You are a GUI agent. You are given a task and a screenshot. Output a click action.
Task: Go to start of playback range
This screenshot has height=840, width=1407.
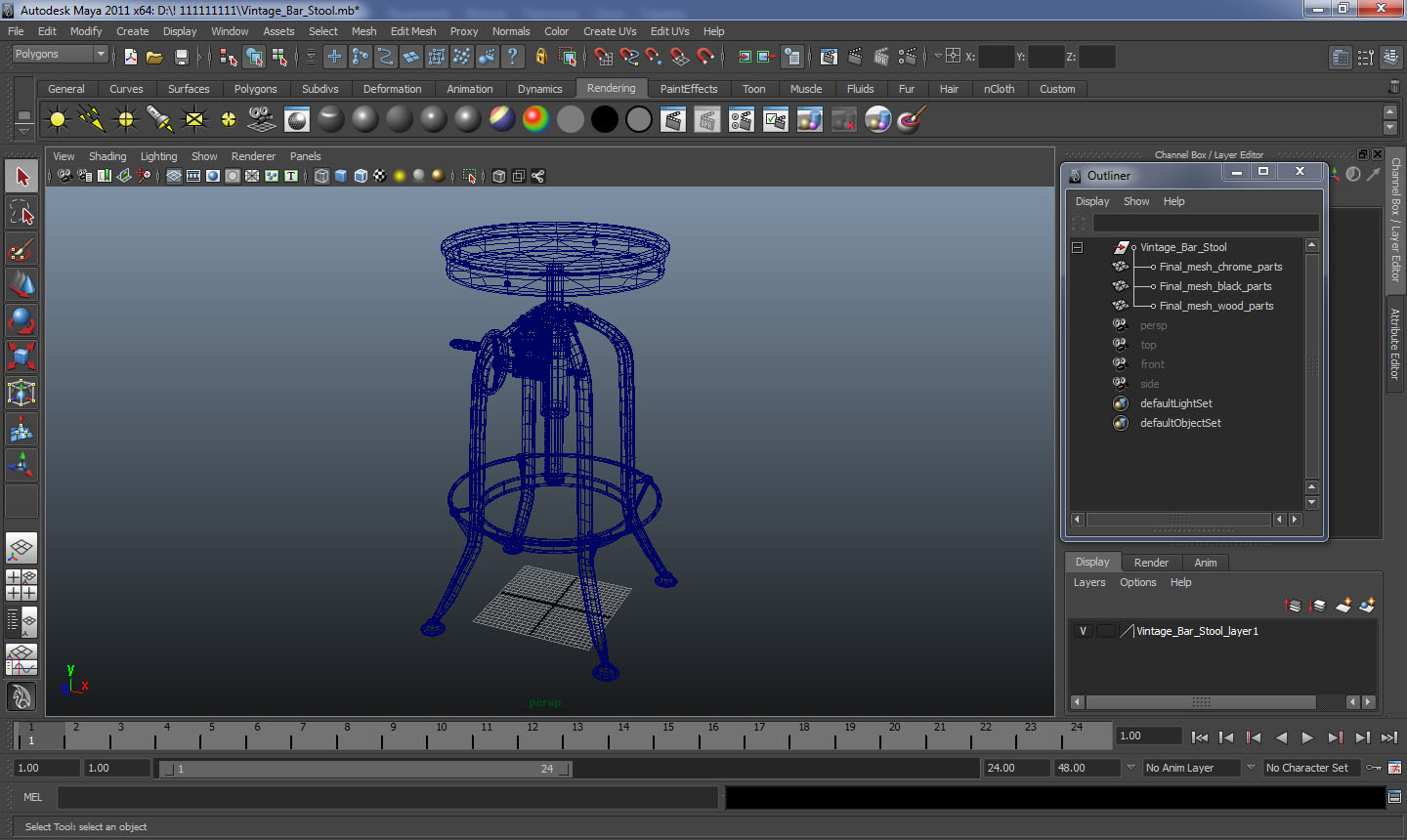[1200, 737]
